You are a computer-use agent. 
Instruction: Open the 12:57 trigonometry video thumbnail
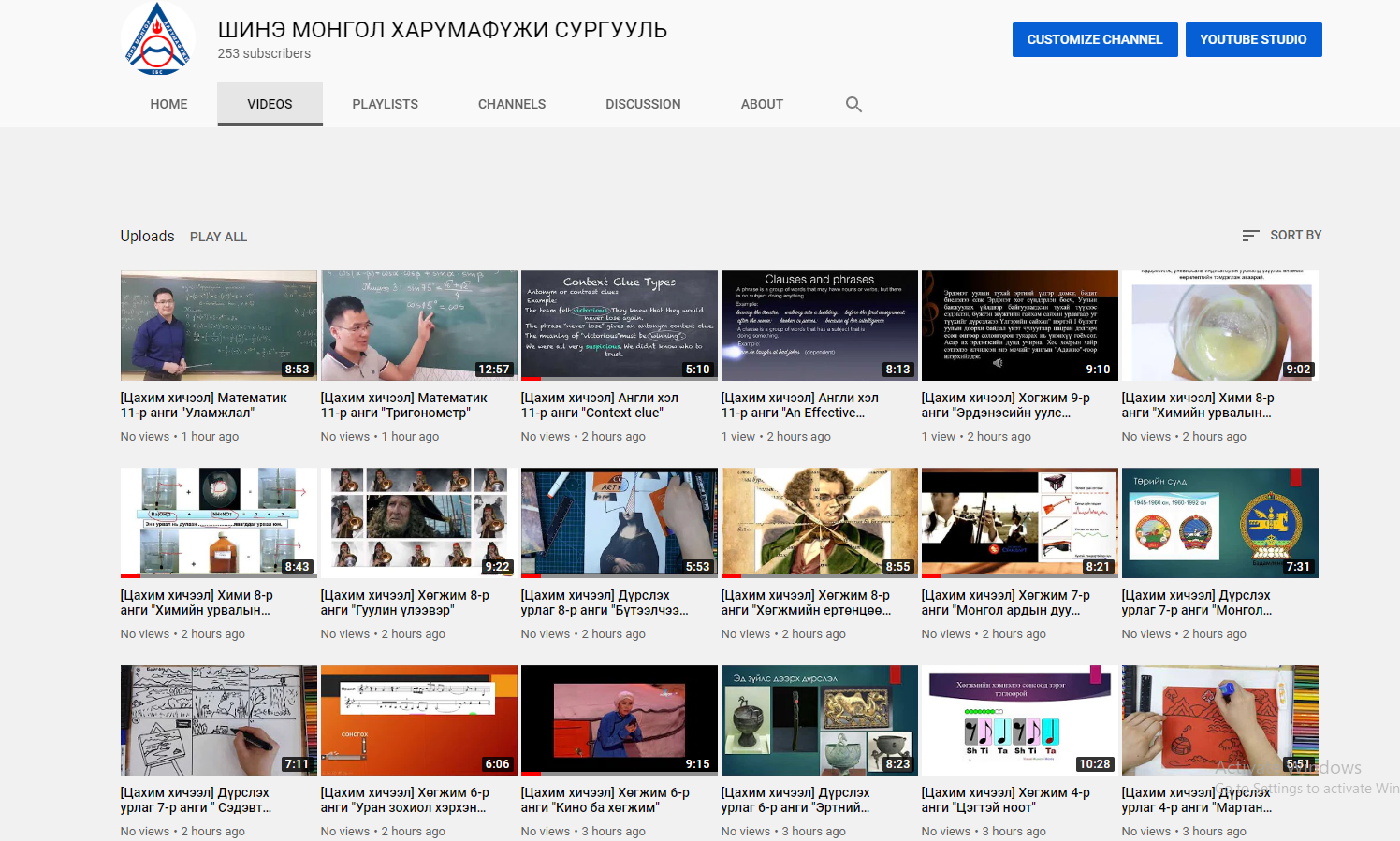click(418, 325)
